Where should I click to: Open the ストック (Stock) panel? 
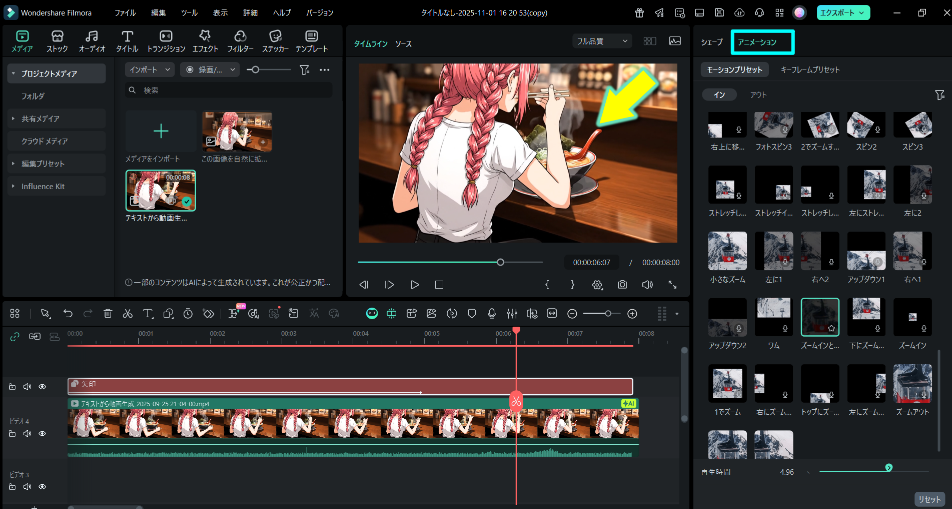[57, 41]
